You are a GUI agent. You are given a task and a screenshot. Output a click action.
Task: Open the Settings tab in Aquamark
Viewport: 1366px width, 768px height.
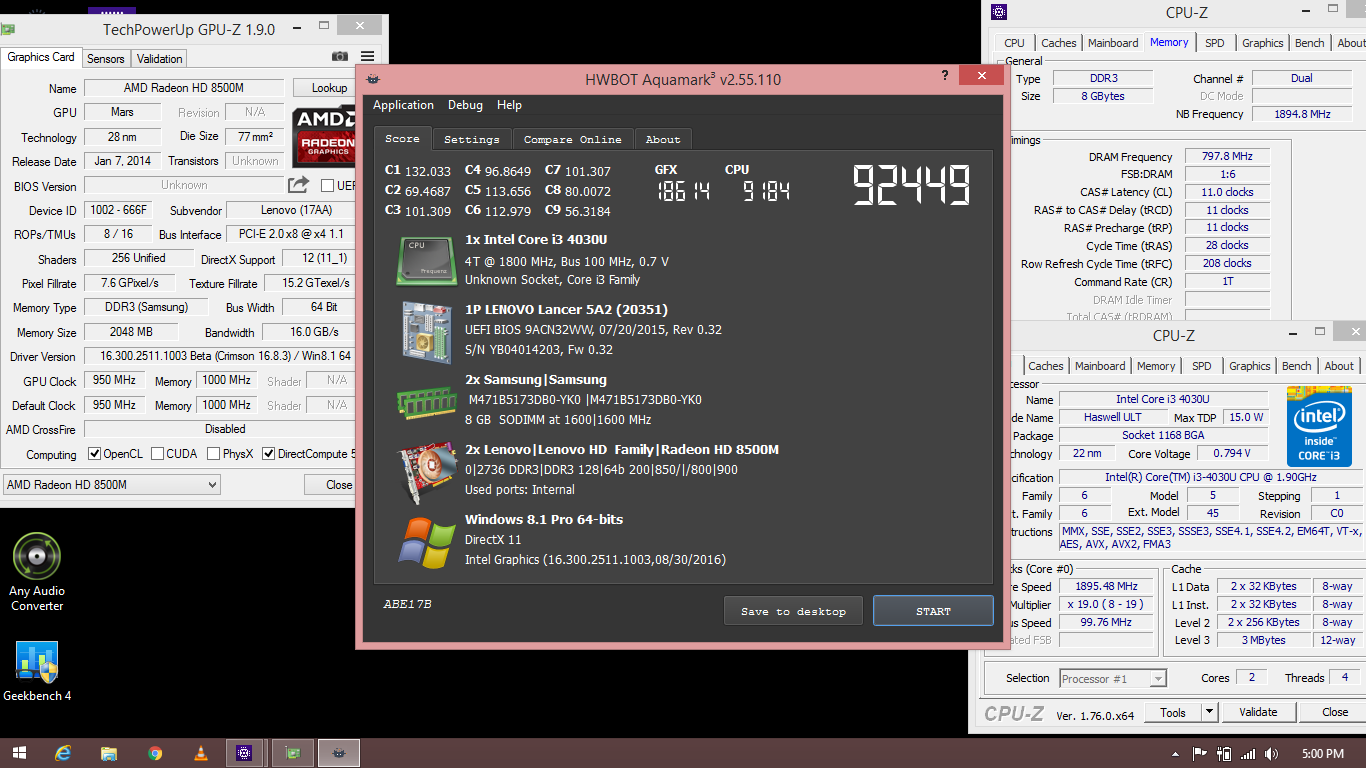tap(472, 139)
